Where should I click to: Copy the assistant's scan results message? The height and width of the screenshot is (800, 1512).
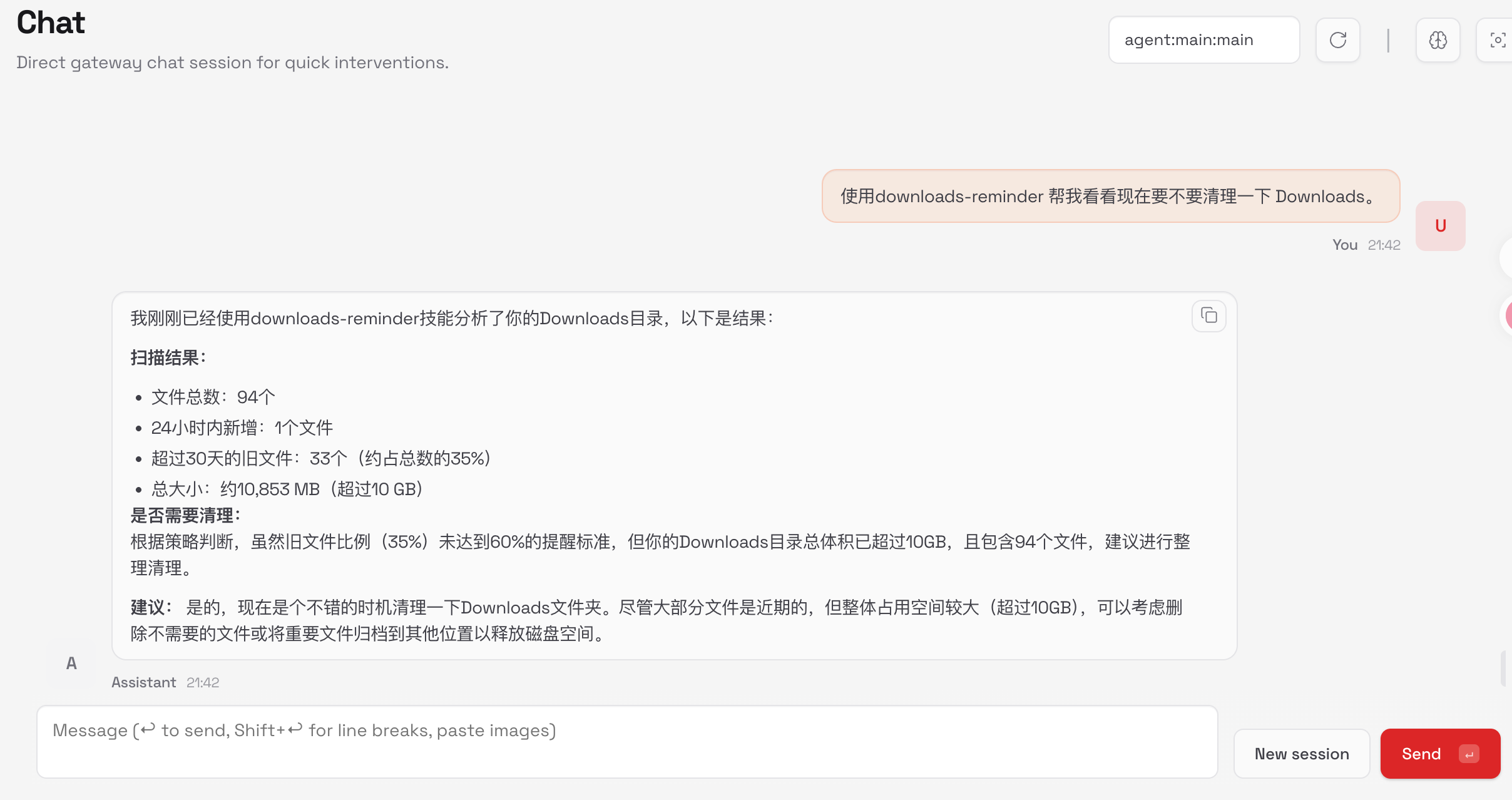pos(1208,316)
